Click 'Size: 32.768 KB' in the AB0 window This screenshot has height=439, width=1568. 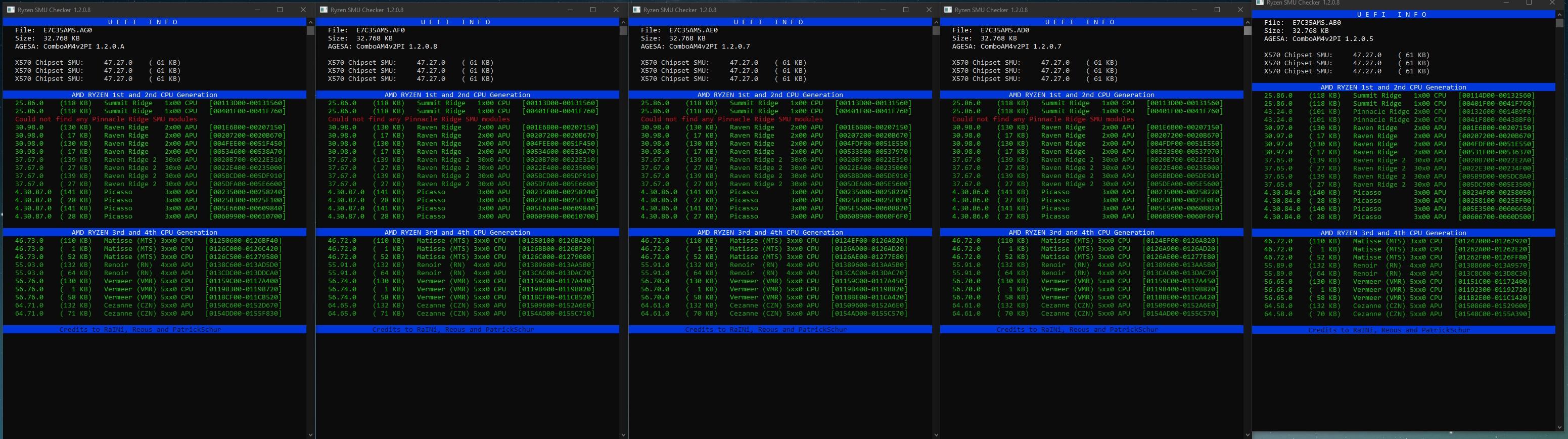tap(1297, 30)
